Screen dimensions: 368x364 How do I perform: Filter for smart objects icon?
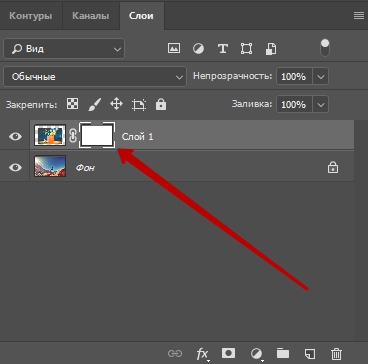point(271,49)
